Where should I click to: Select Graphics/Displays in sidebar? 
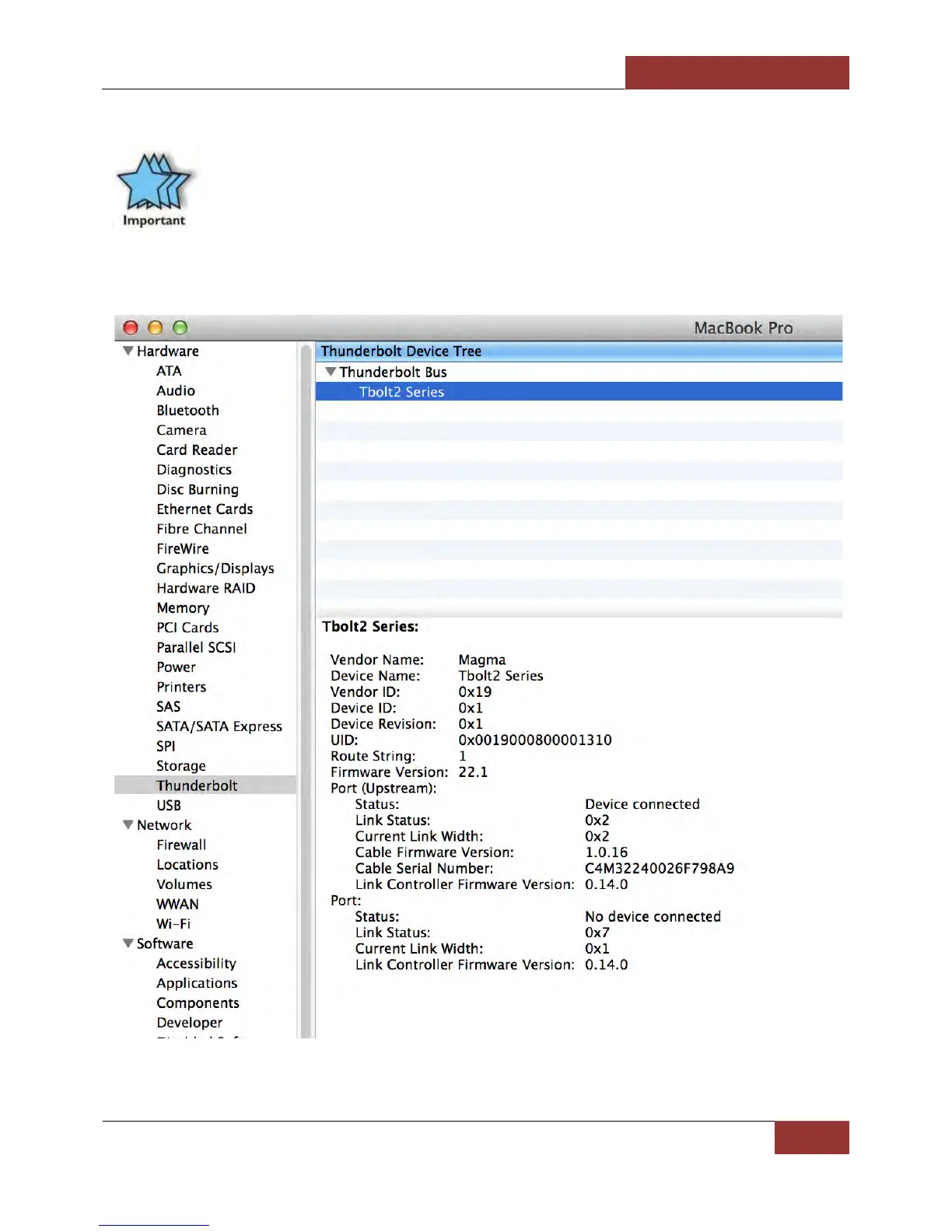215,569
